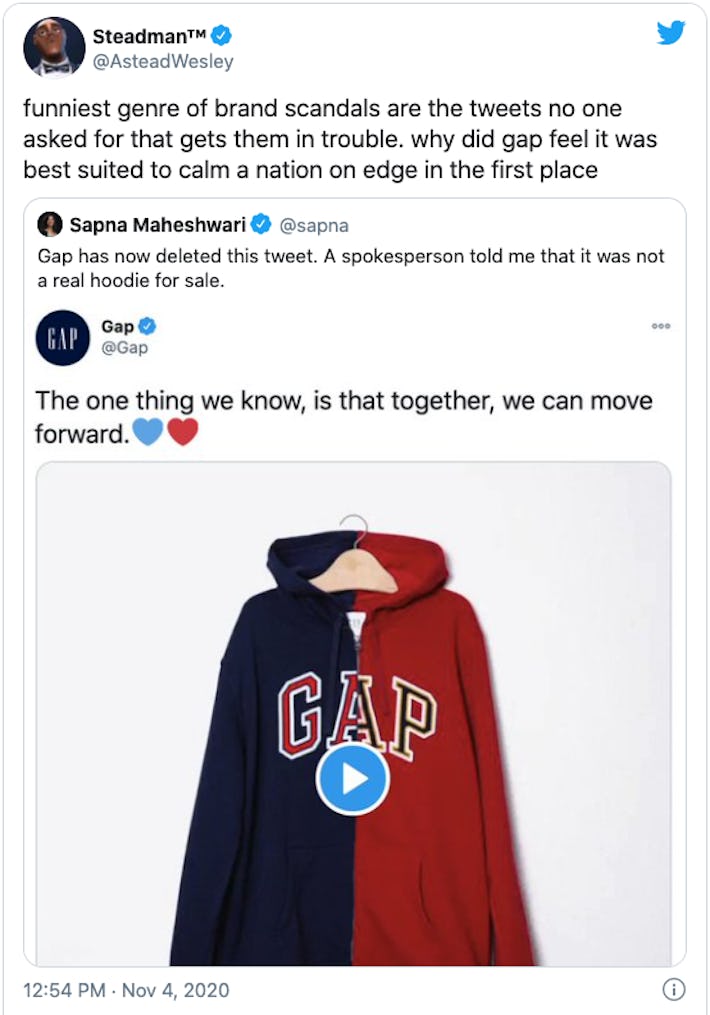Click the Gap verified badge

[x=149, y=326]
